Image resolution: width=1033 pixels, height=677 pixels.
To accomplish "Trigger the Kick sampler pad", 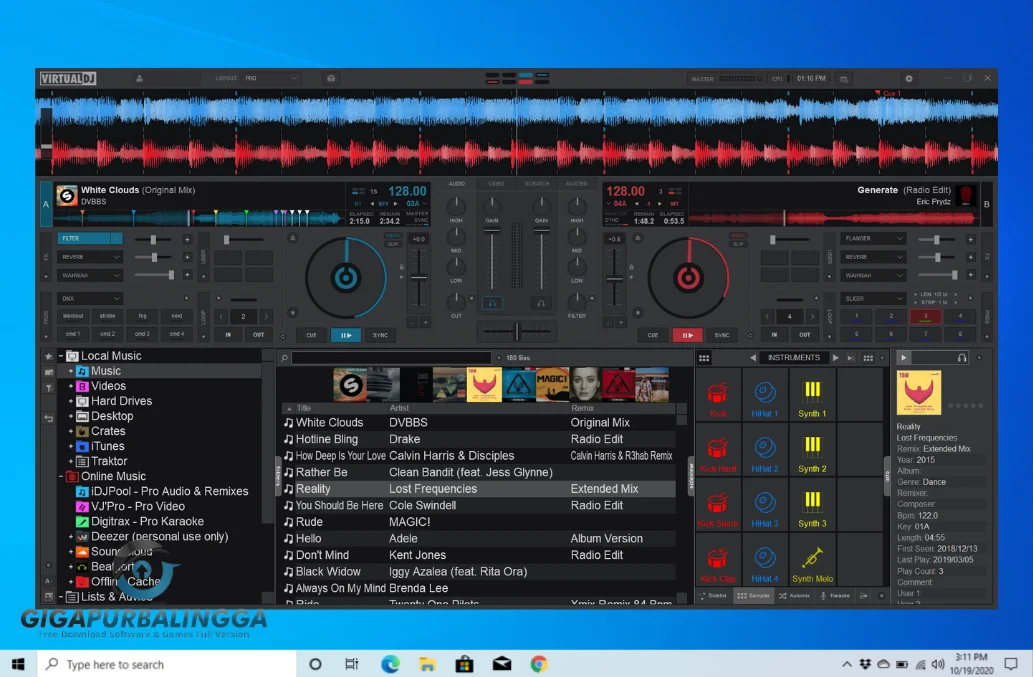I will (x=717, y=394).
